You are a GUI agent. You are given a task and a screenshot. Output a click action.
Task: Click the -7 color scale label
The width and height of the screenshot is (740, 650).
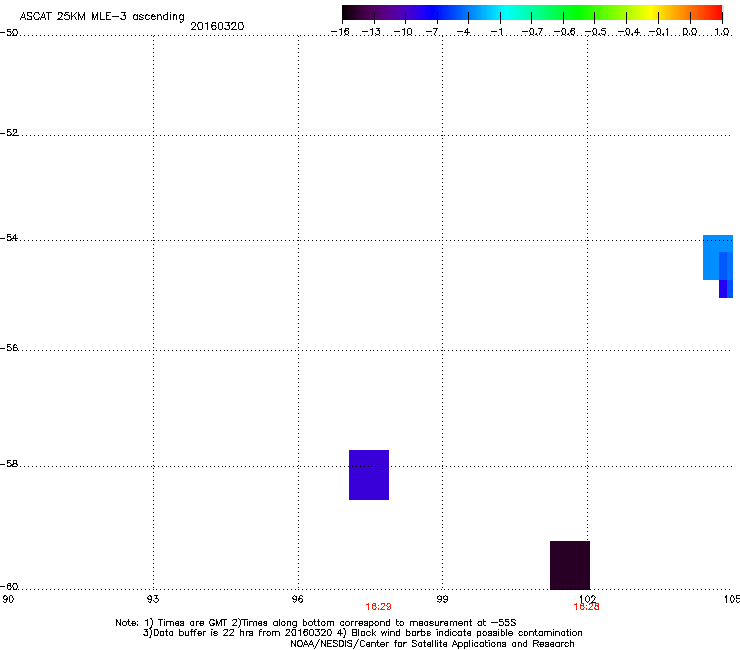coord(434,32)
